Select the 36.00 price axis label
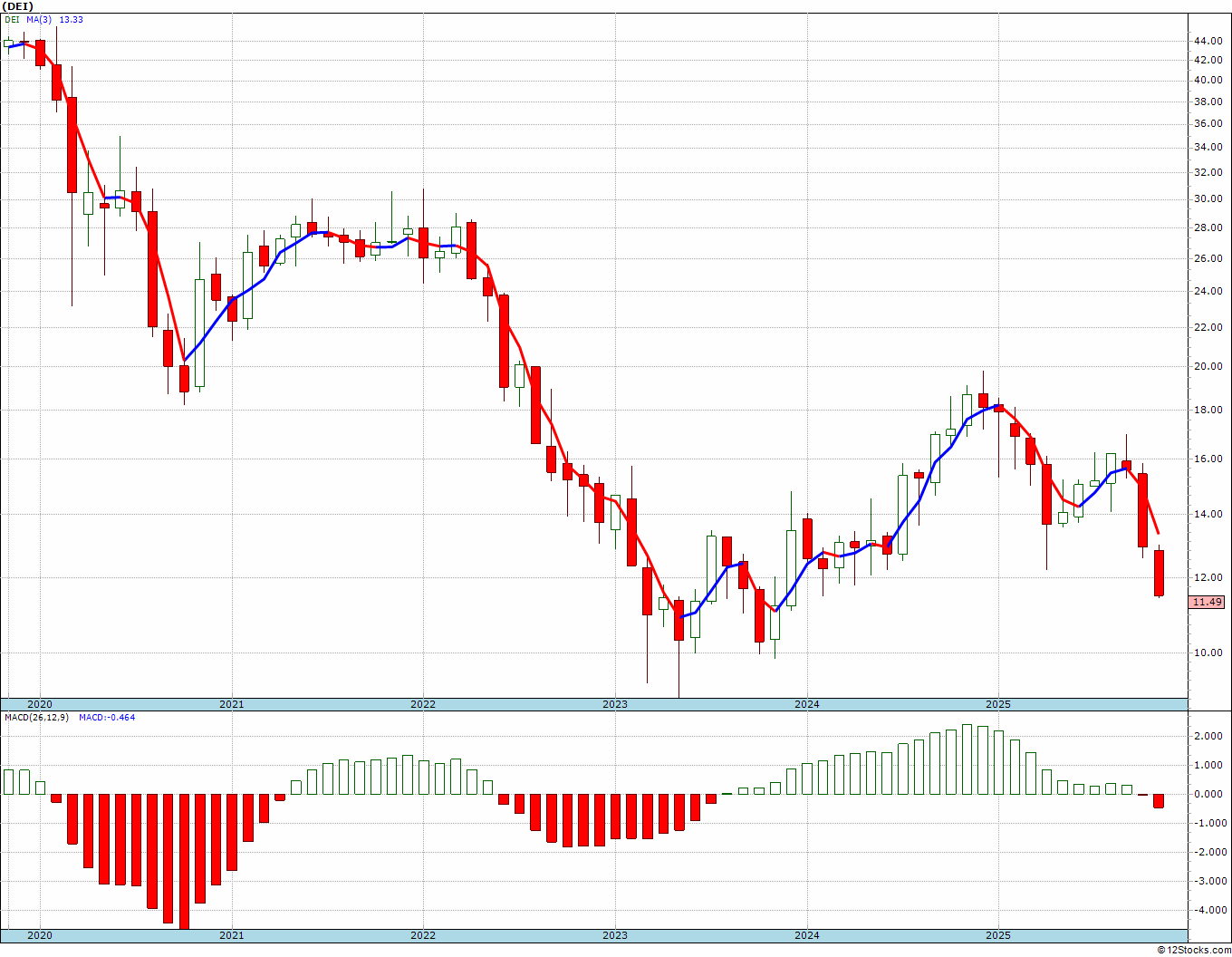1232x957 pixels. pos(1207,122)
